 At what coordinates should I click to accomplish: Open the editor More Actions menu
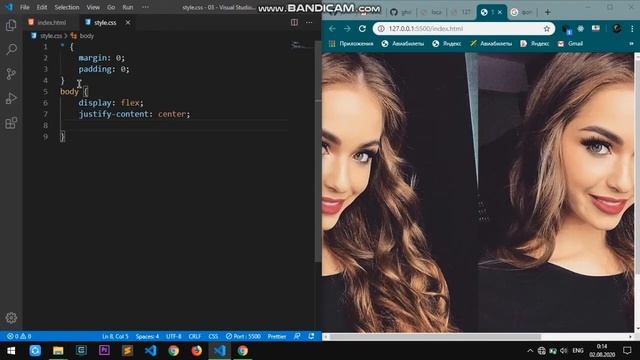[x=309, y=22]
